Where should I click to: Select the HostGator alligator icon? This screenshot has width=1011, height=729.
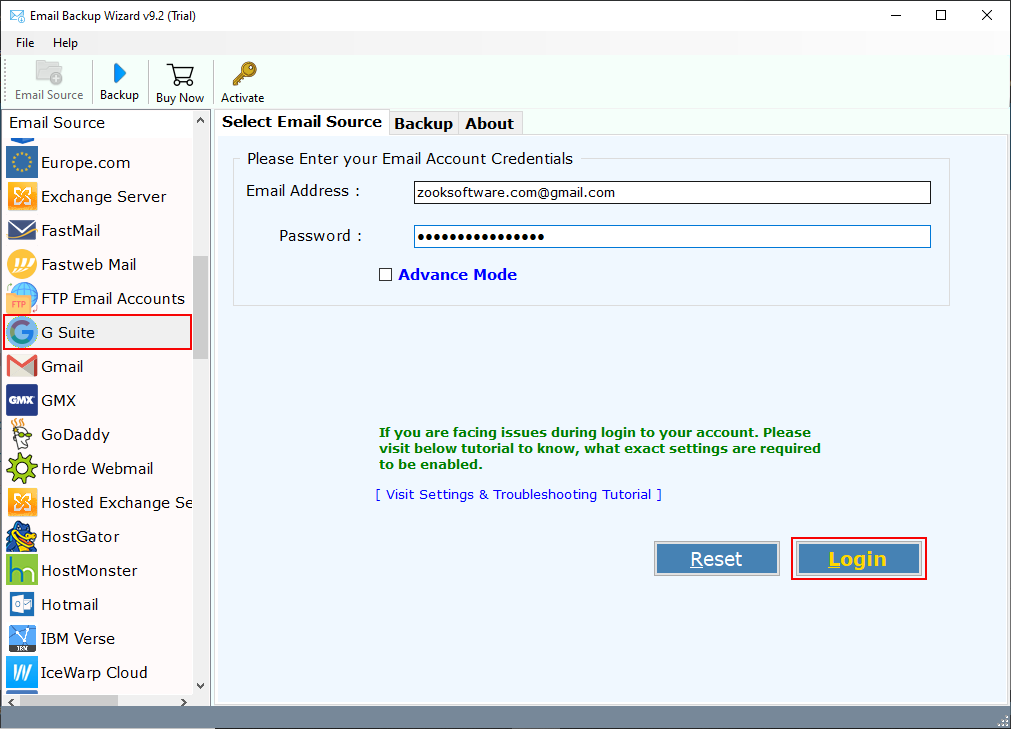tap(22, 536)
